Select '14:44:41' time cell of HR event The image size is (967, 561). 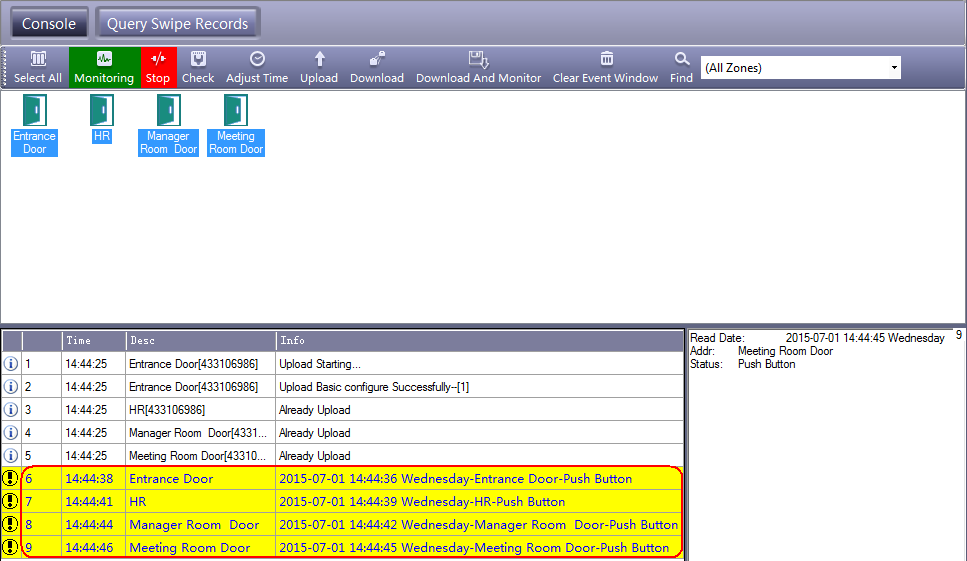tap(94, 502)
